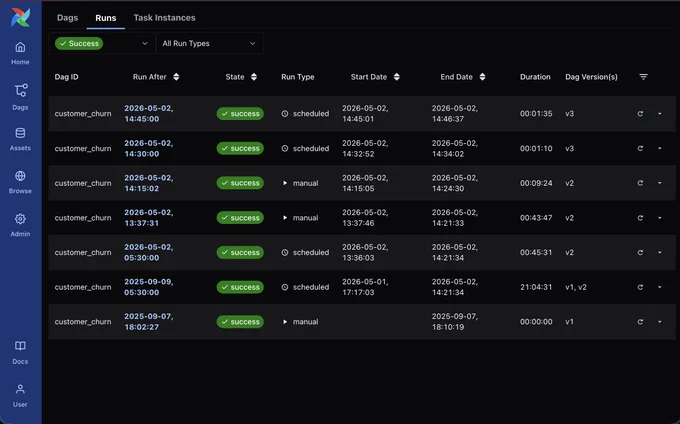Image resolution: width=680 pixels, height=424 pixels.
Task: Expand options arrow for 13:37:31 run
Action: 660,218
